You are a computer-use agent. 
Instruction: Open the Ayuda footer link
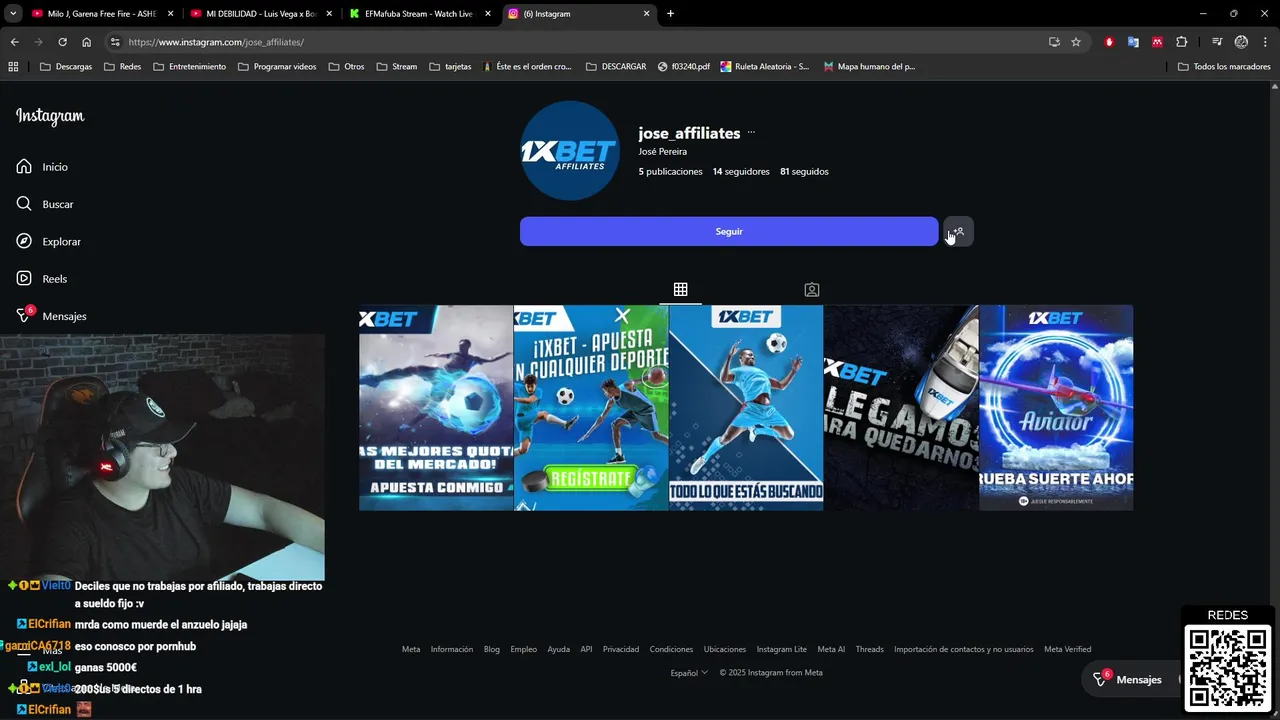[559, 649]
